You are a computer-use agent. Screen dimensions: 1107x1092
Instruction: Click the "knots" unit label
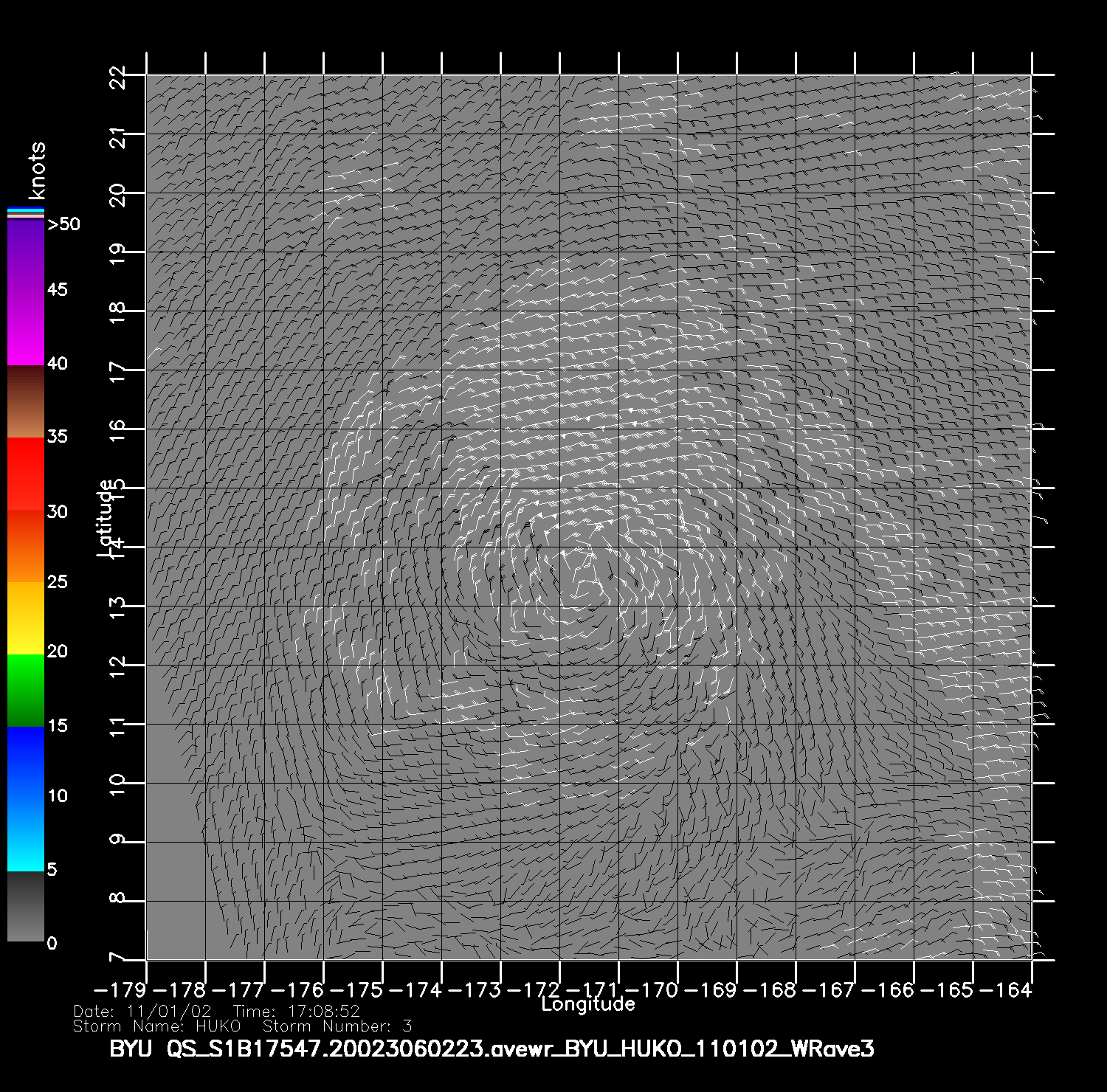(37, 170)
